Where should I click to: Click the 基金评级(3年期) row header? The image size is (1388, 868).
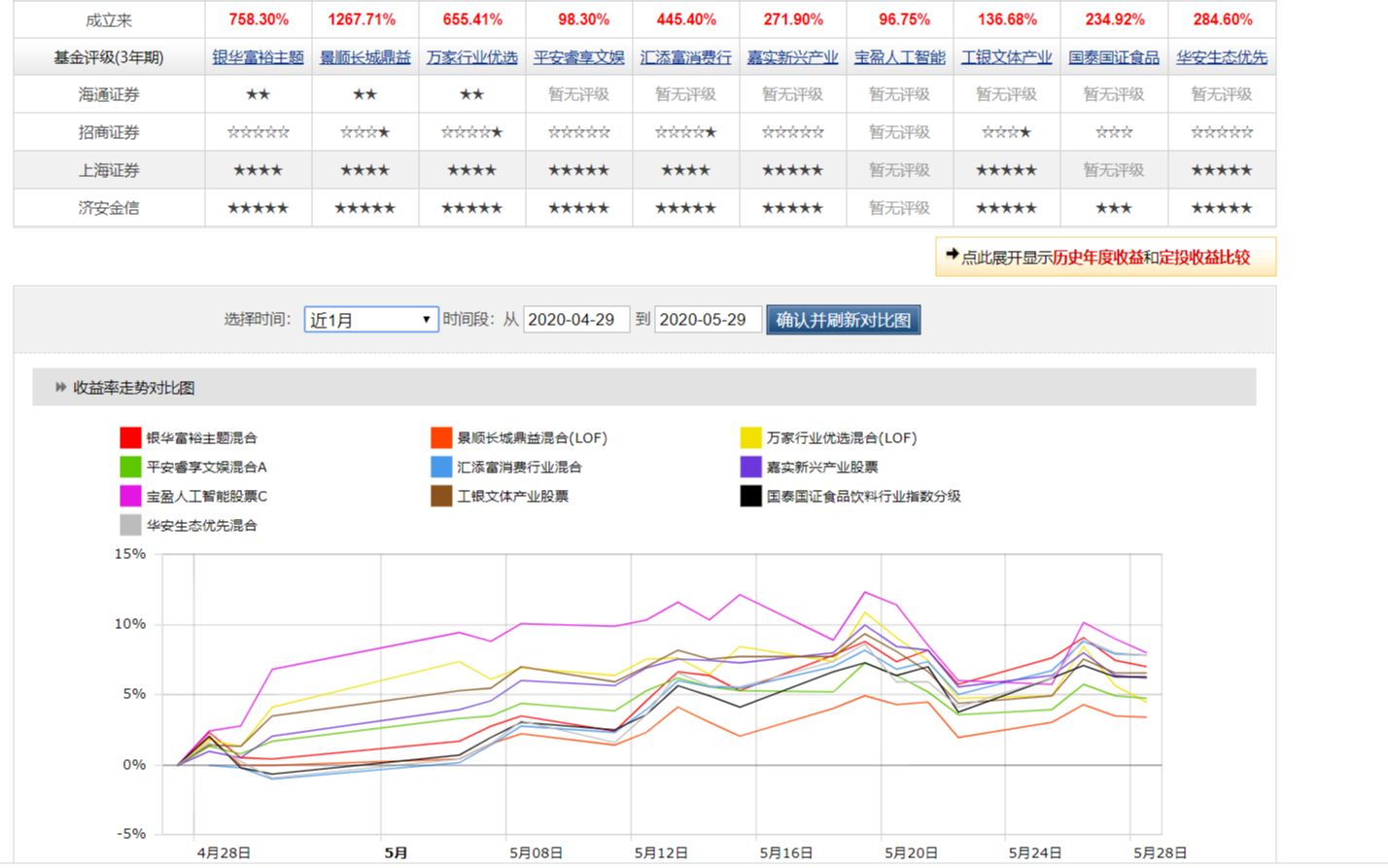[x=109, y=57]
